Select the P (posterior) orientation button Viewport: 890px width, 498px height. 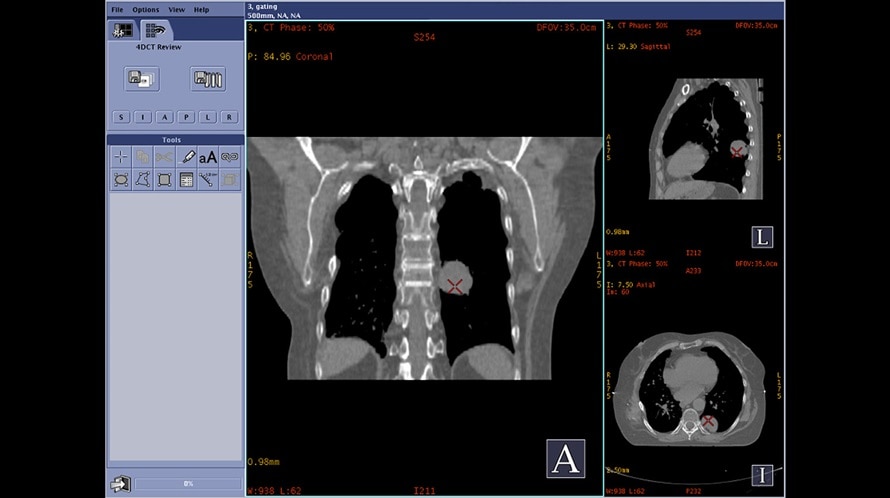186,117
